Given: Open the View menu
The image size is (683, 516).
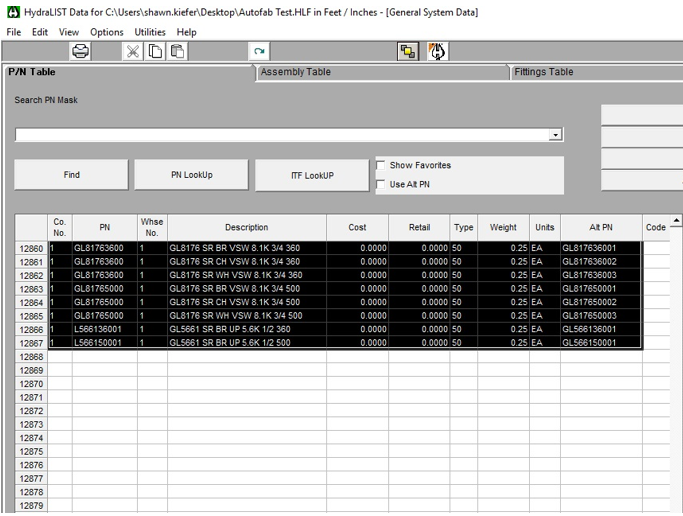Looking at the screenshot, I should [x=69, y=32].
